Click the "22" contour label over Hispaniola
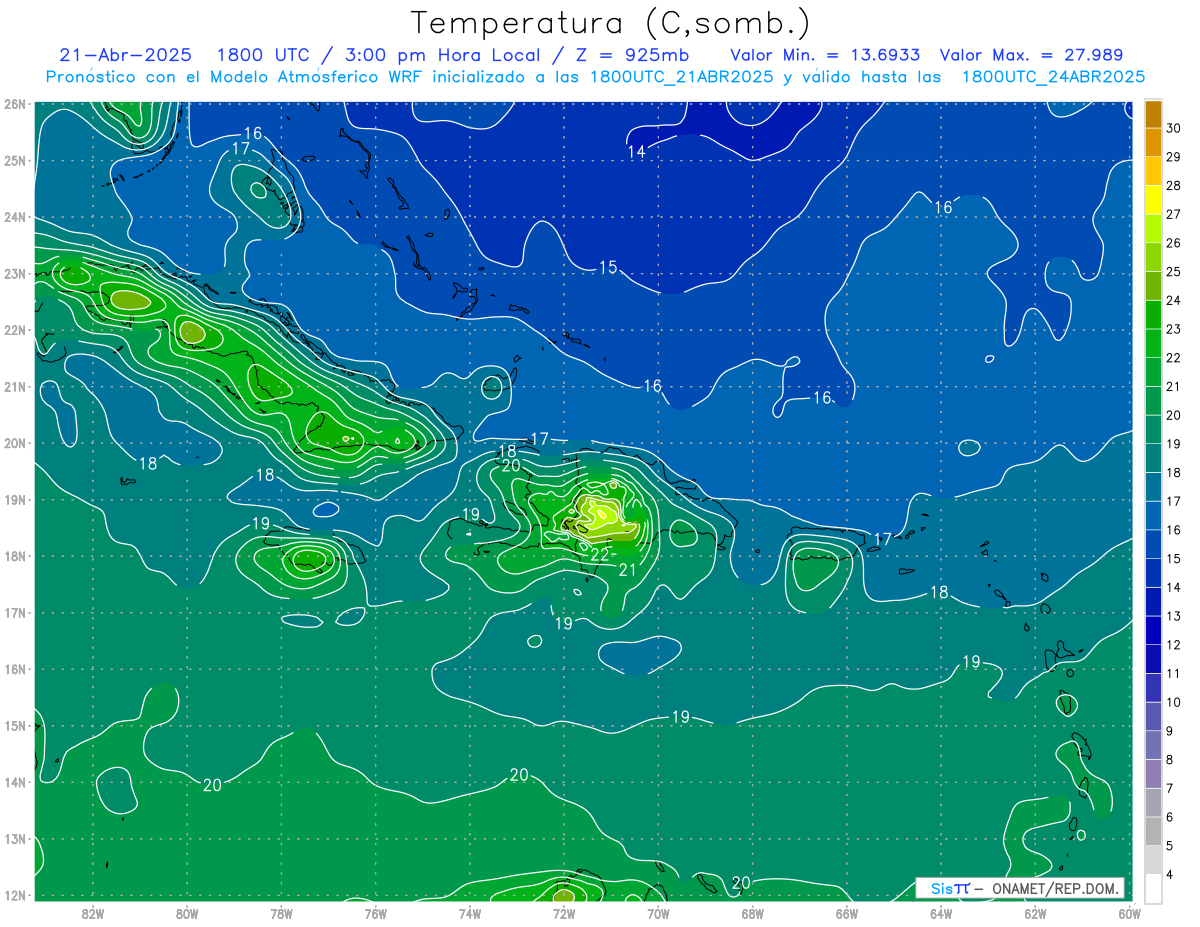This screenshot has width=1200, height=927. (599, 555)
